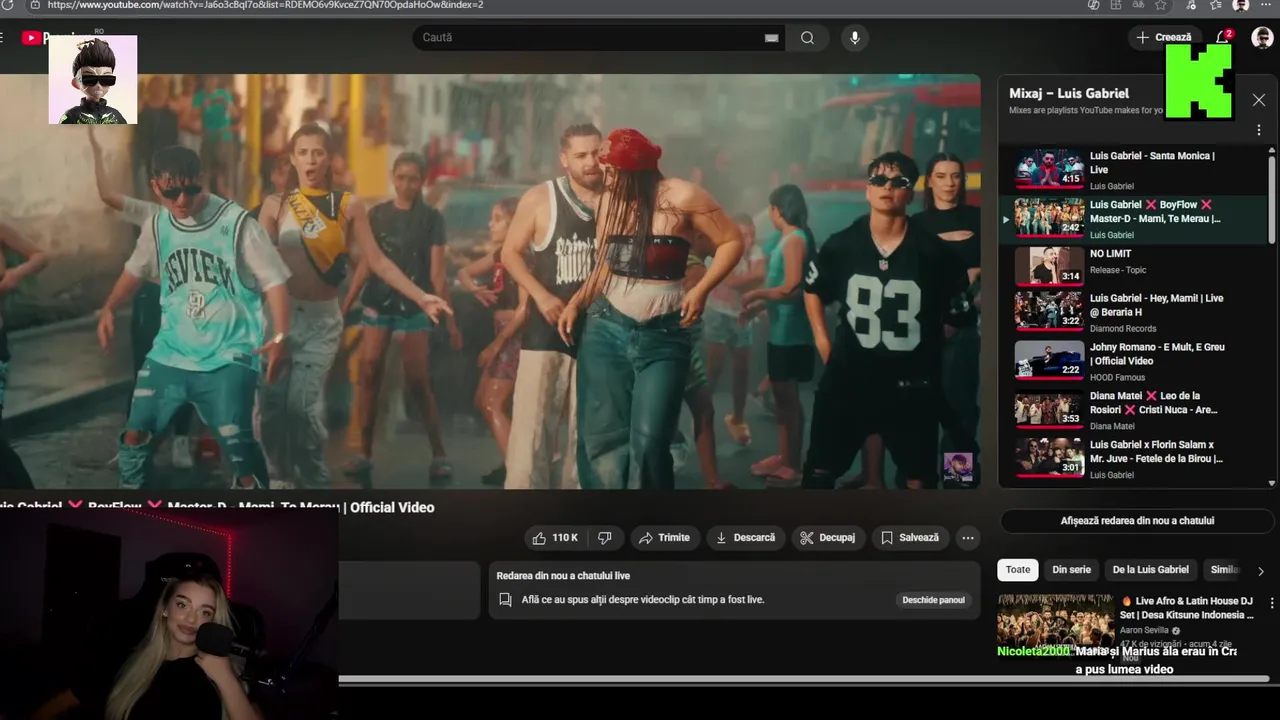Click the Salvează save button
Viewport: 1280px width, 720px height.
[x=910, y=538]
